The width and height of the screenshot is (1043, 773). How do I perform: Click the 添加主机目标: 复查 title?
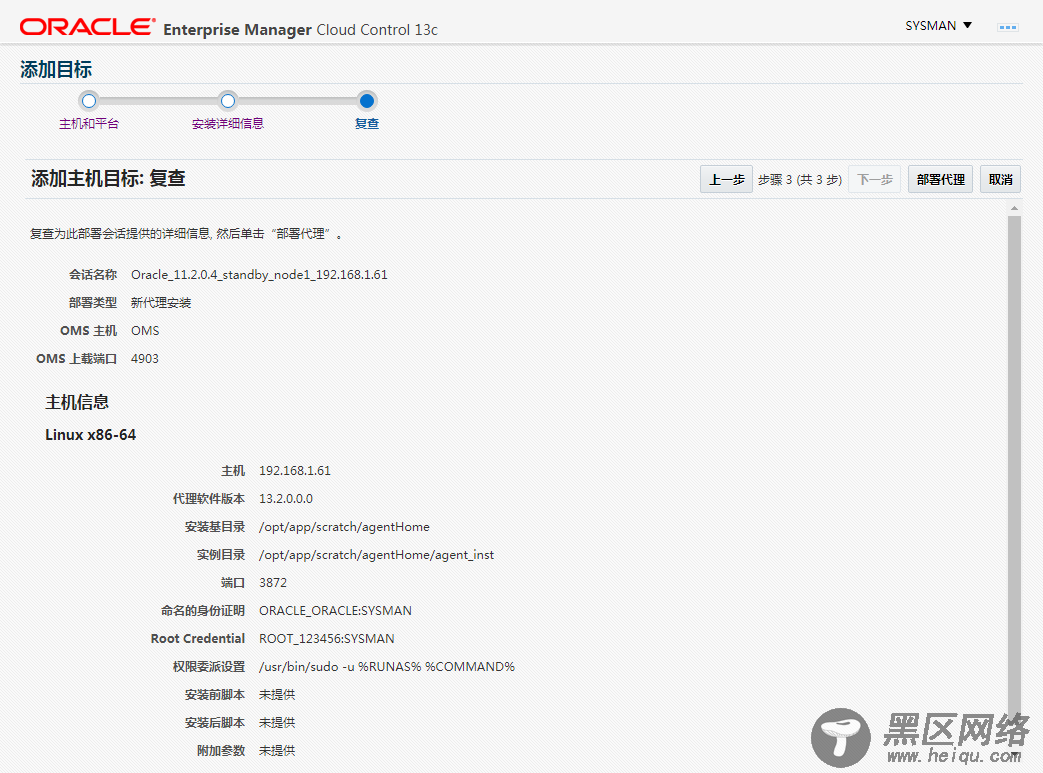[x=108, y=178]
